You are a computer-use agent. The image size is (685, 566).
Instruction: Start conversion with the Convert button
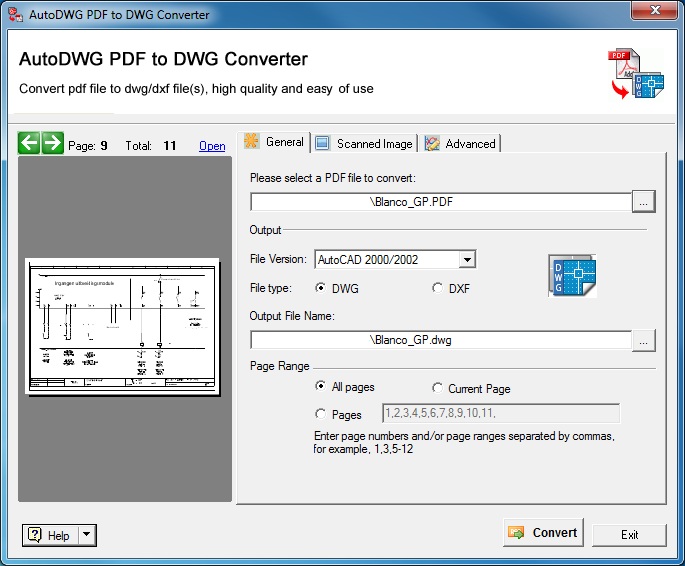pyautogui.click(x=543, y=532)
